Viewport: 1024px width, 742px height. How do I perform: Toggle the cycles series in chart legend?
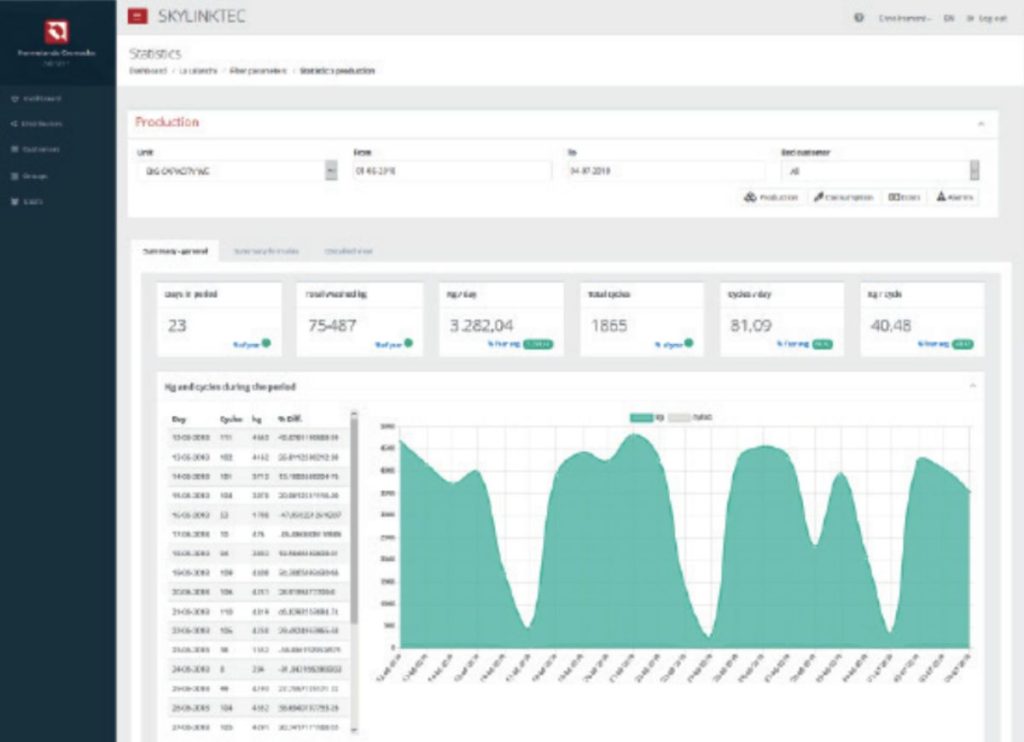(690, 417)
